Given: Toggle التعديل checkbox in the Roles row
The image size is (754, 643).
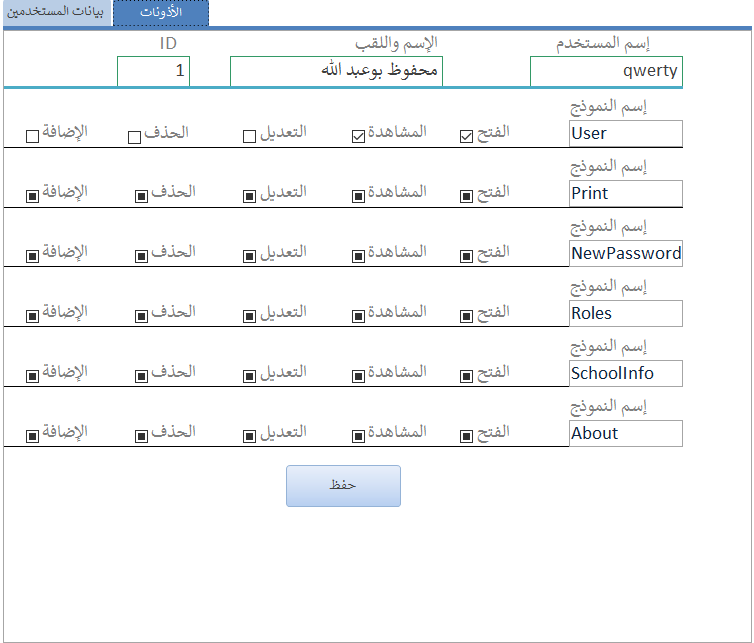Looking at the screenshot, I should pyautogui.click(x=250, y=316).
